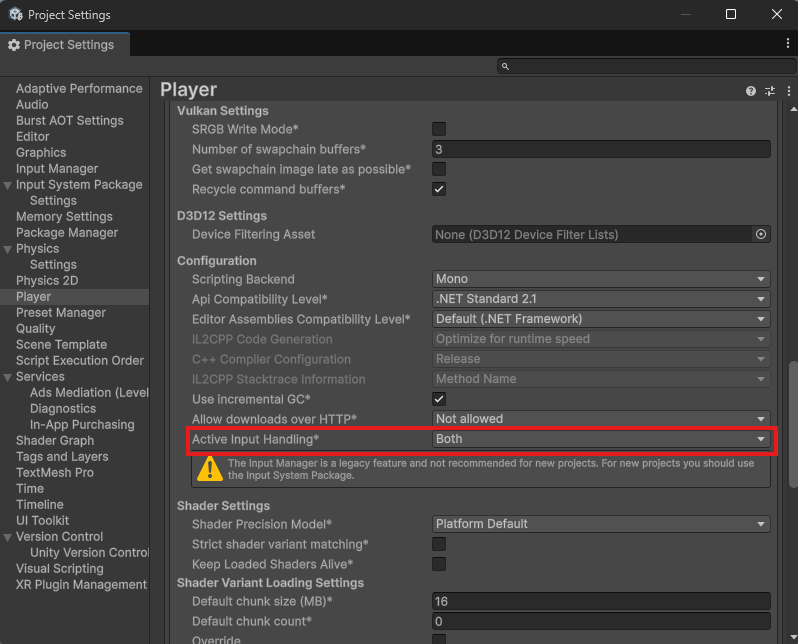The height and width of the screenshot is (644, 798).
Task: Open Diagnostics under Services
Action: (x=63, y=409)
